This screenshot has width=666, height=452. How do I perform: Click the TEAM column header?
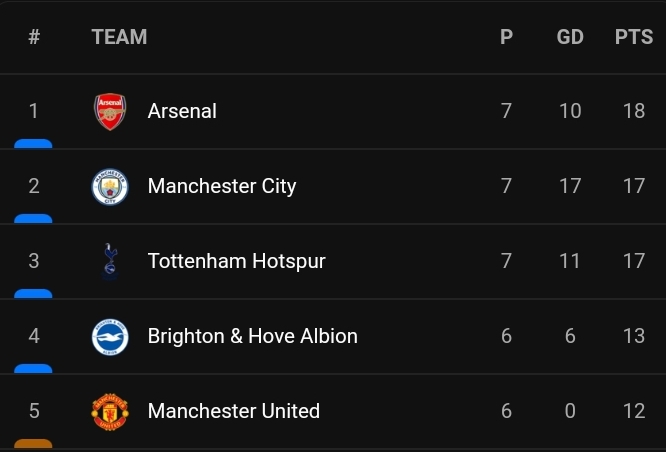(x=119, y=37)
